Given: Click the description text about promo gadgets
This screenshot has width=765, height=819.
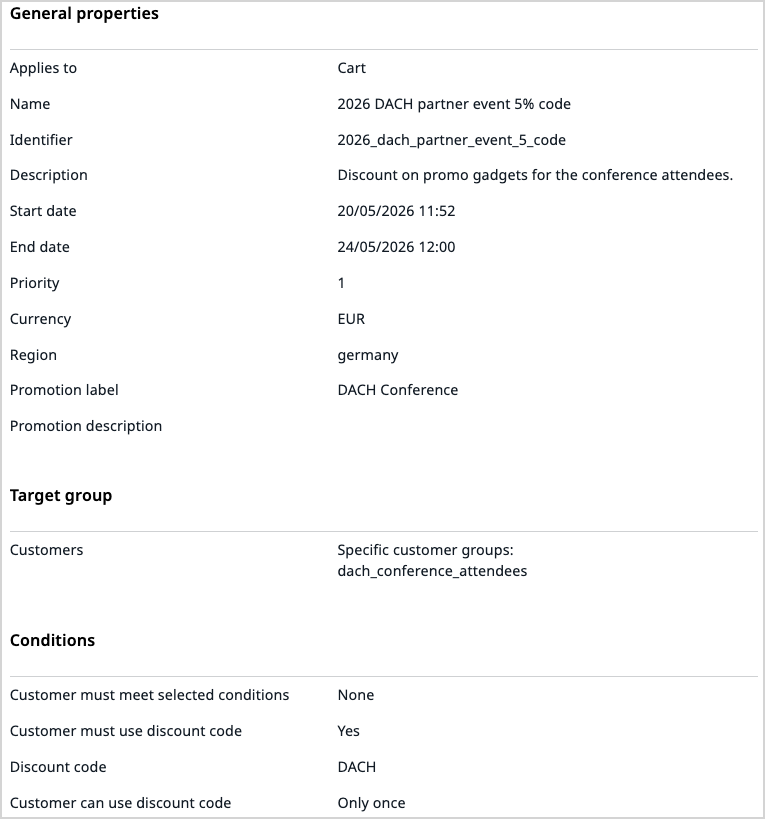Looking at the screenshot, I should (x=535, y=175).
